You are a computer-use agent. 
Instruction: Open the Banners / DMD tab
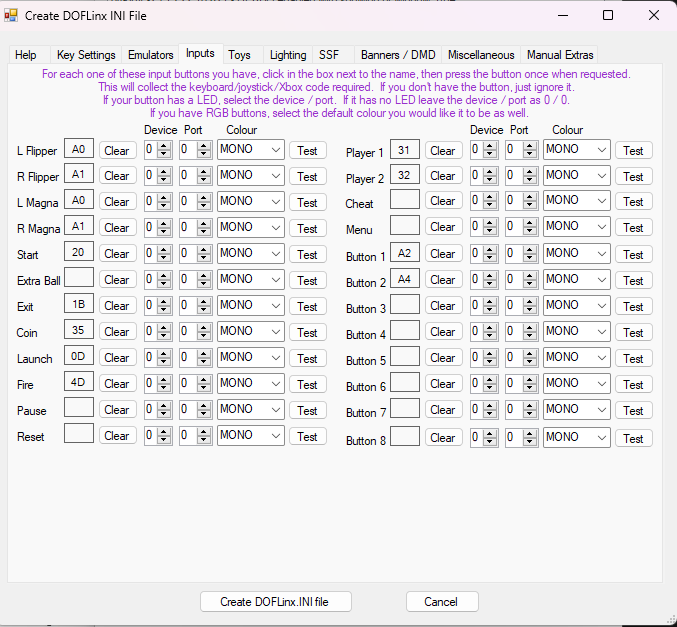click(x=398, y=55)
